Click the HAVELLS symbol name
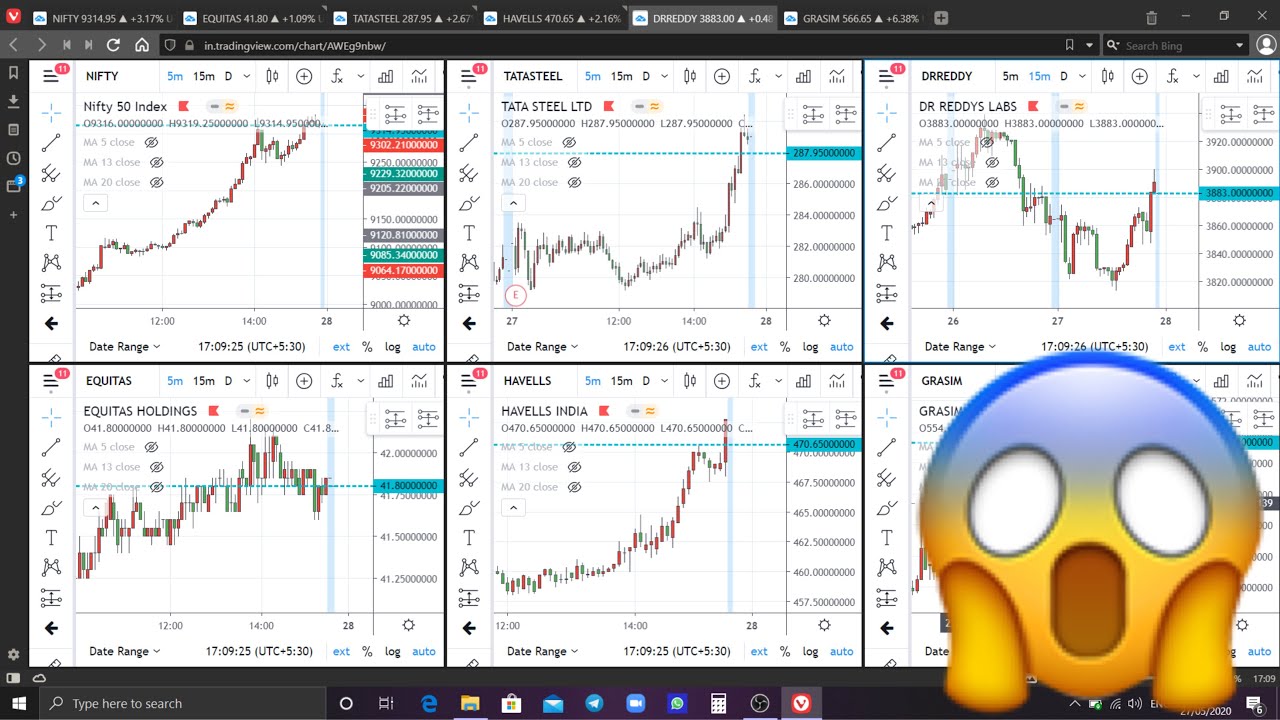Screen dimensions: 1280x720 point(526,381)
